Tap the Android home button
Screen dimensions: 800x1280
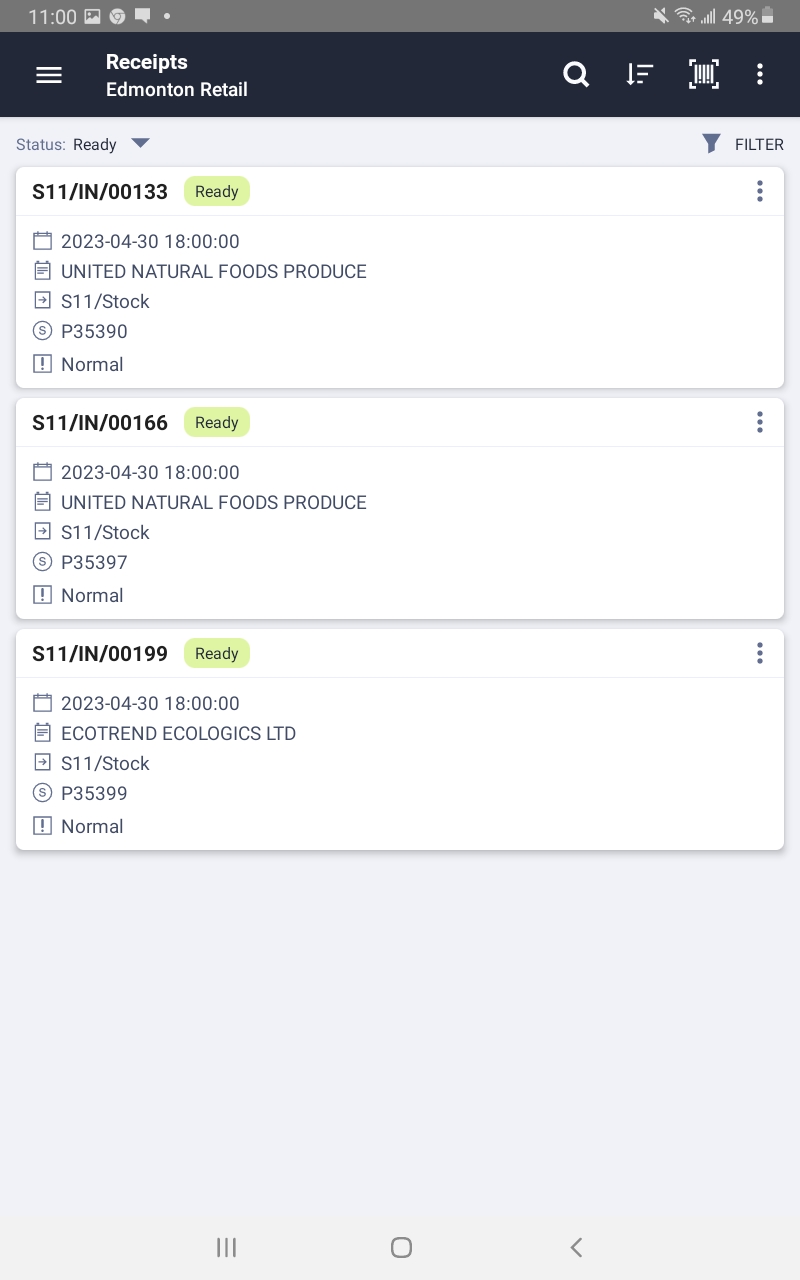401,1247
